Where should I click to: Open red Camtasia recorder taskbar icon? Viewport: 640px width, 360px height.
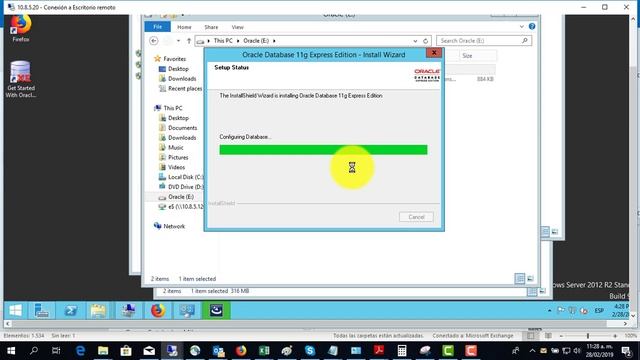471,351
